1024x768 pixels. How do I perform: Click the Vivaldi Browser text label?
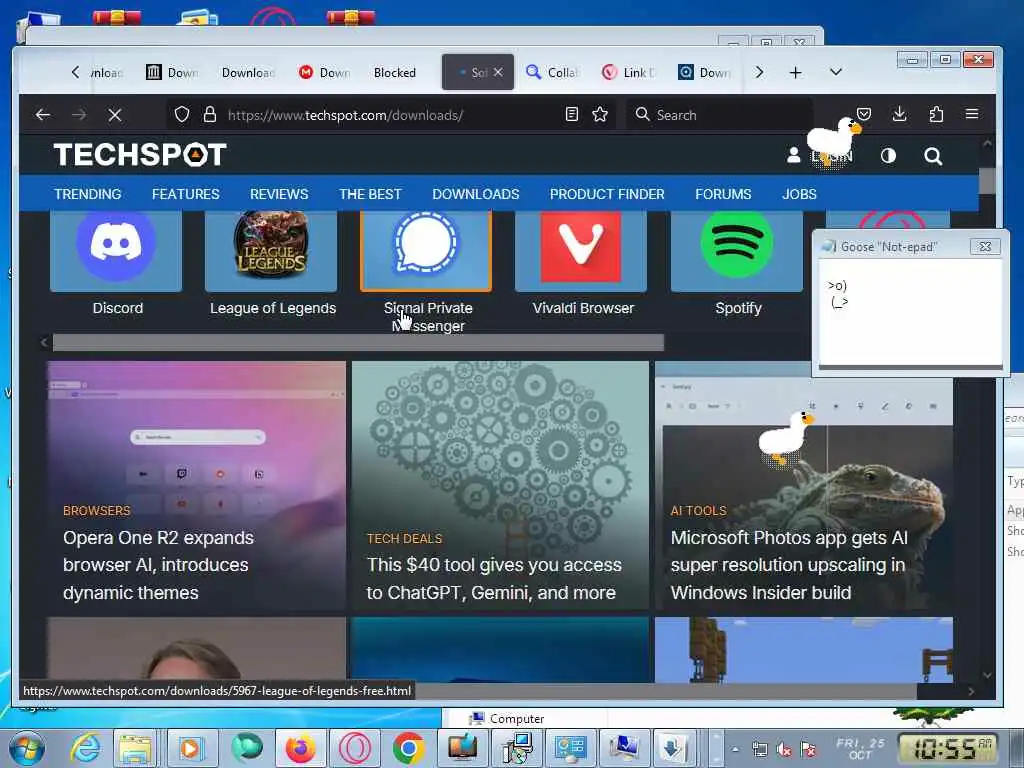[583, 308]
